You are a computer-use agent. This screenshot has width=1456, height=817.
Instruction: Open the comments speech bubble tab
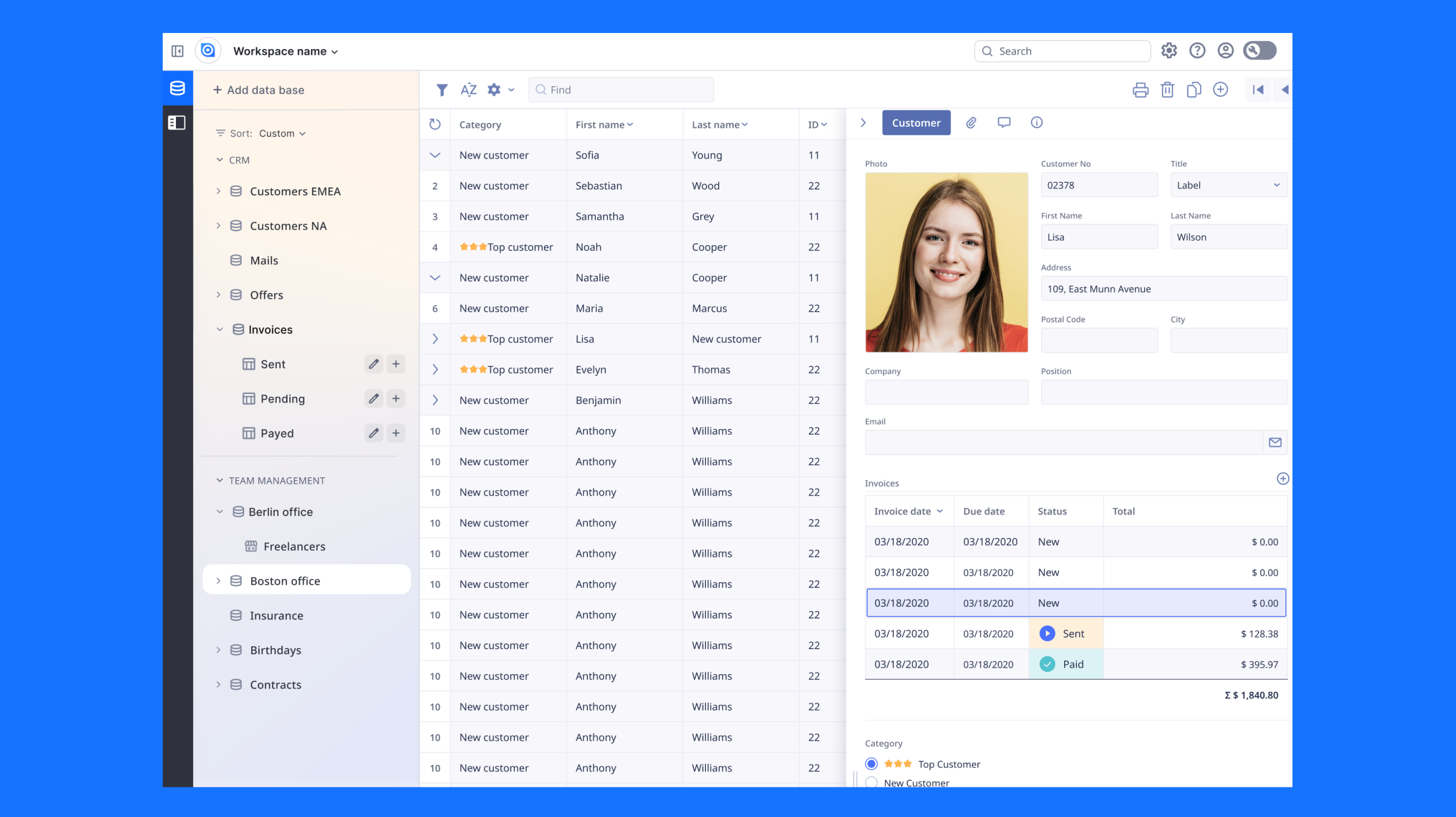coord(1004,123)
